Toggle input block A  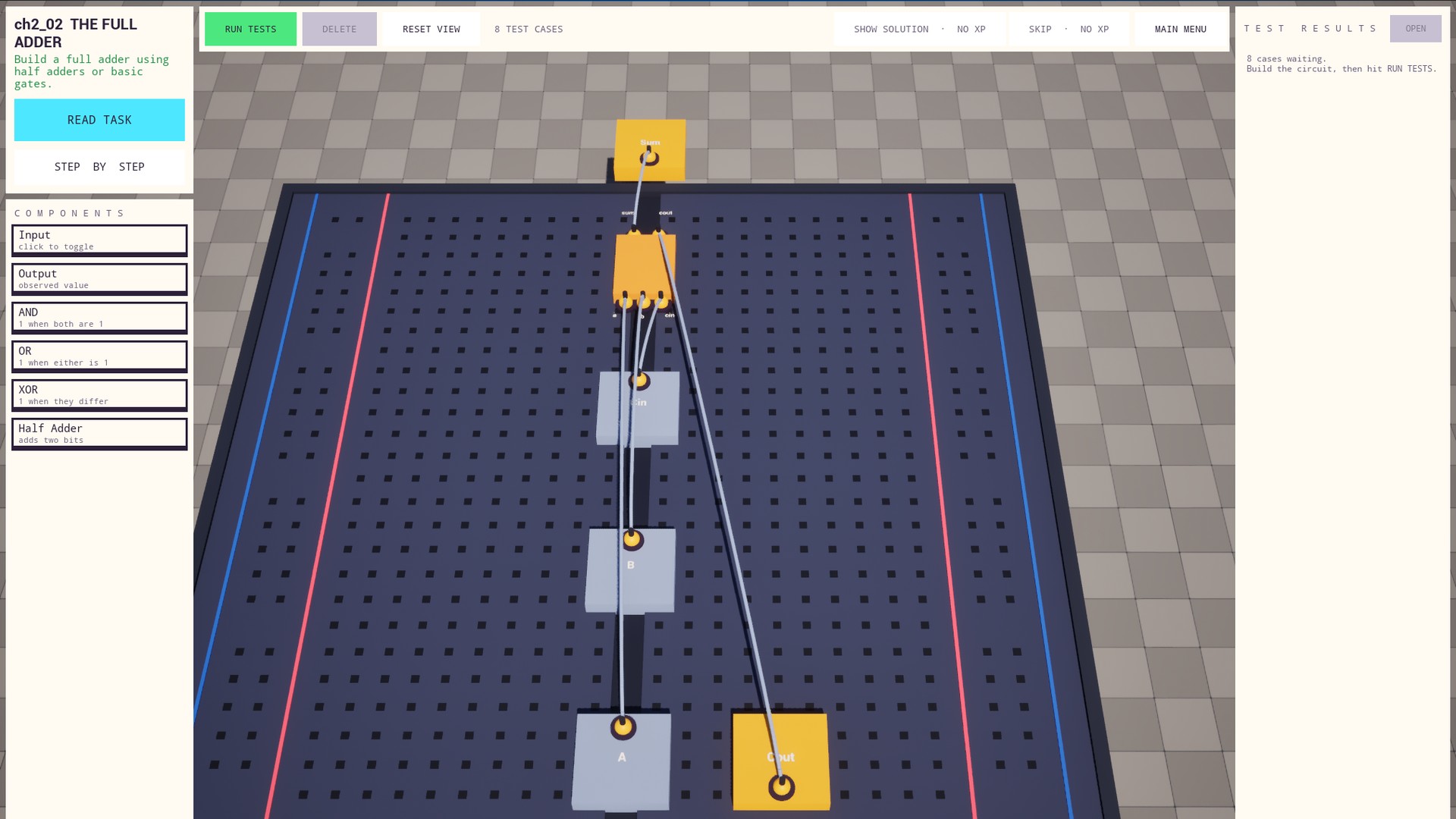621,760
